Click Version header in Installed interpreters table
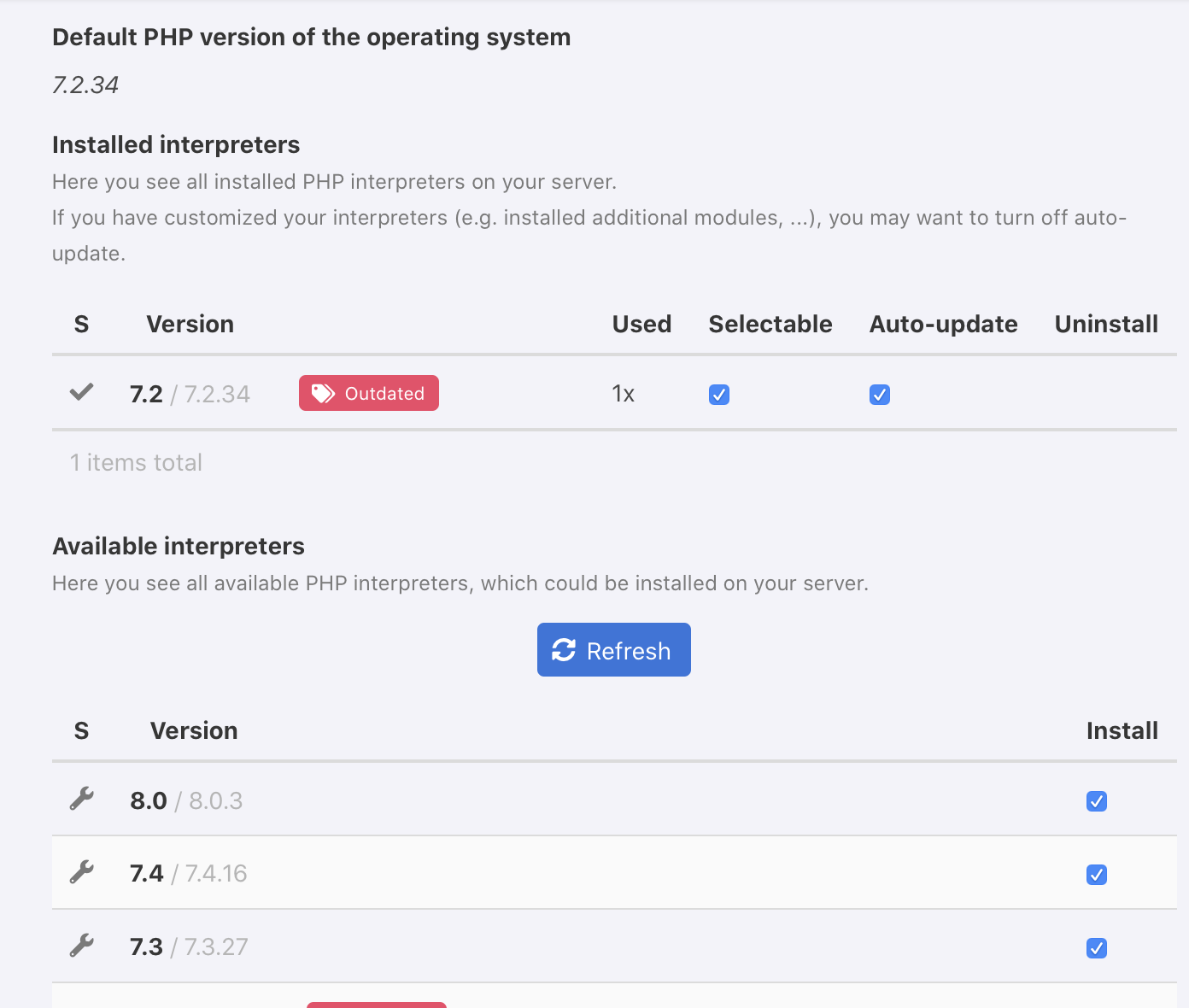This screenshot has height=1008, width=1189. pyautogui.click(x=190, y=325)
